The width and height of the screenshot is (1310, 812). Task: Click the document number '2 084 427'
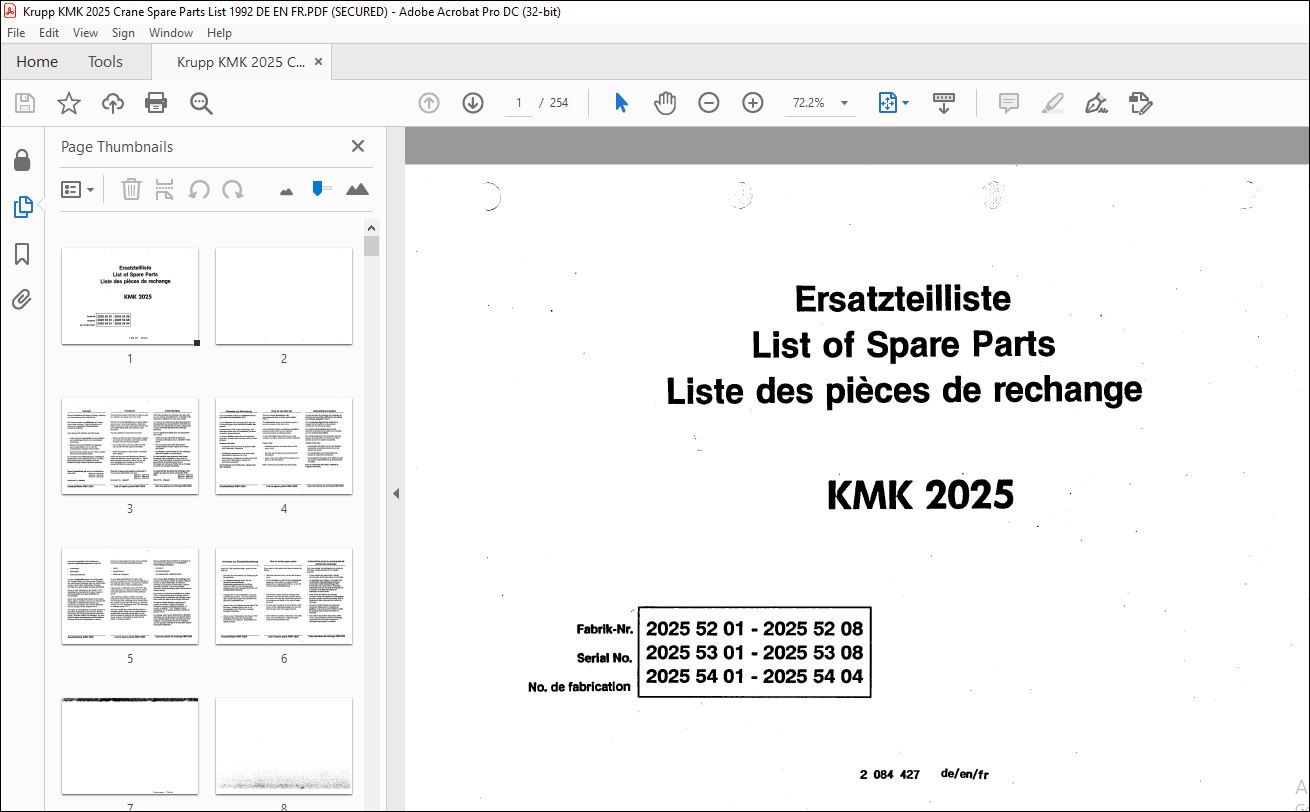coord(889,775)
